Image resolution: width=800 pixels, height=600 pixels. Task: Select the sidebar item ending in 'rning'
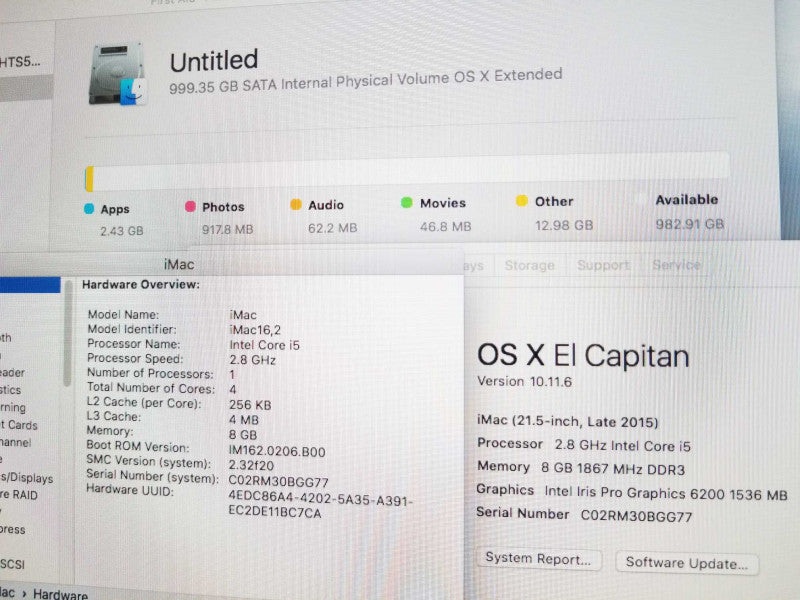pos(13,408)
